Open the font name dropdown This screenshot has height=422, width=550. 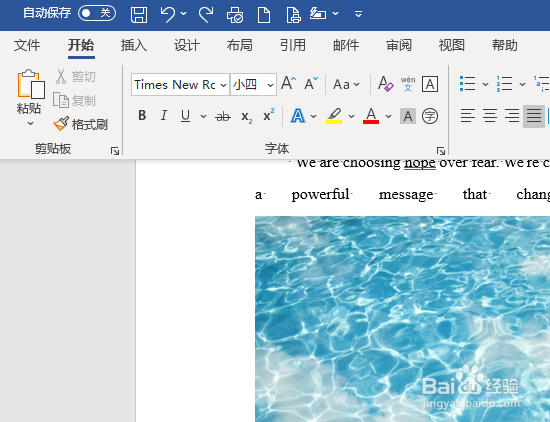coord(223,85)
